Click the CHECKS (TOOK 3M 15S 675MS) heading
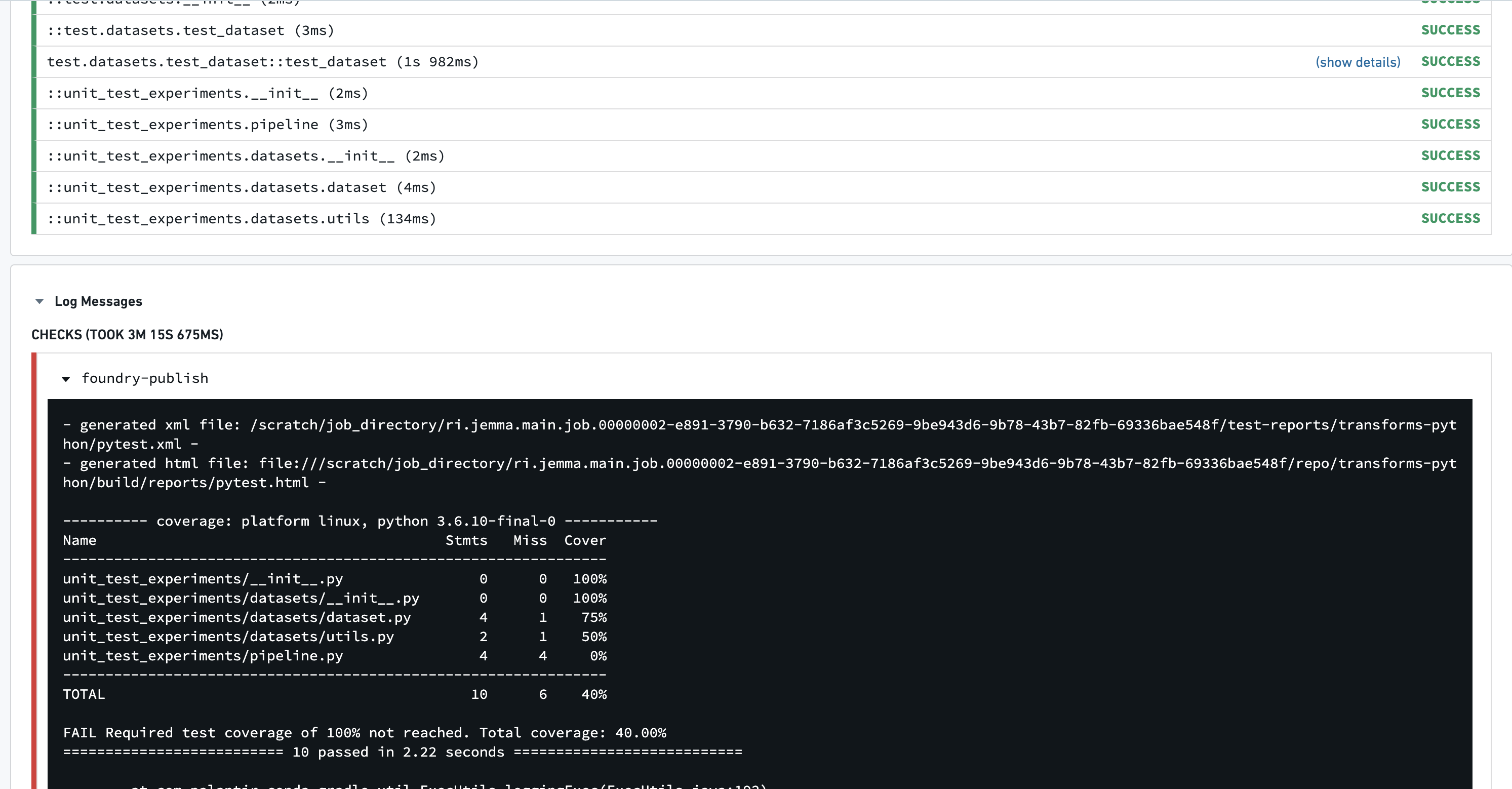 [x=128, y=335]
